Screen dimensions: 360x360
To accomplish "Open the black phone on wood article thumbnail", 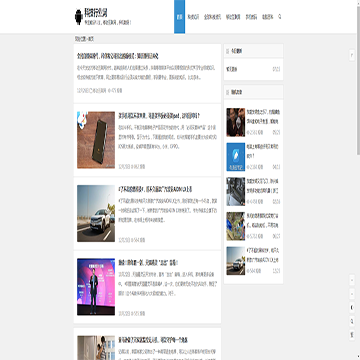I will click(96, 140).
